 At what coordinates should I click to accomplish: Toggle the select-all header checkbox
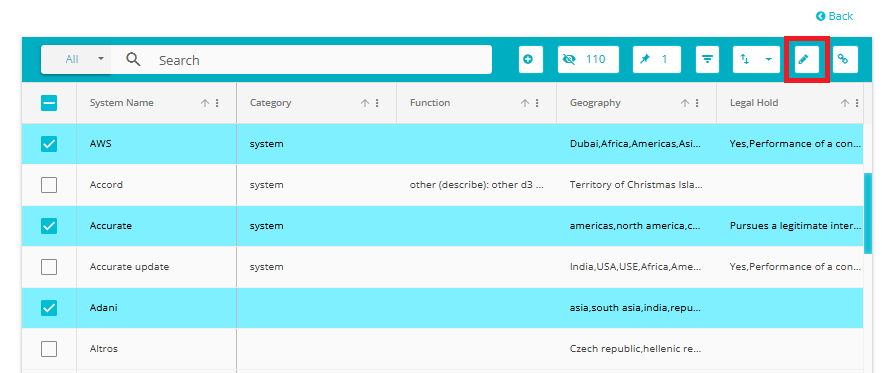[49, 103]
